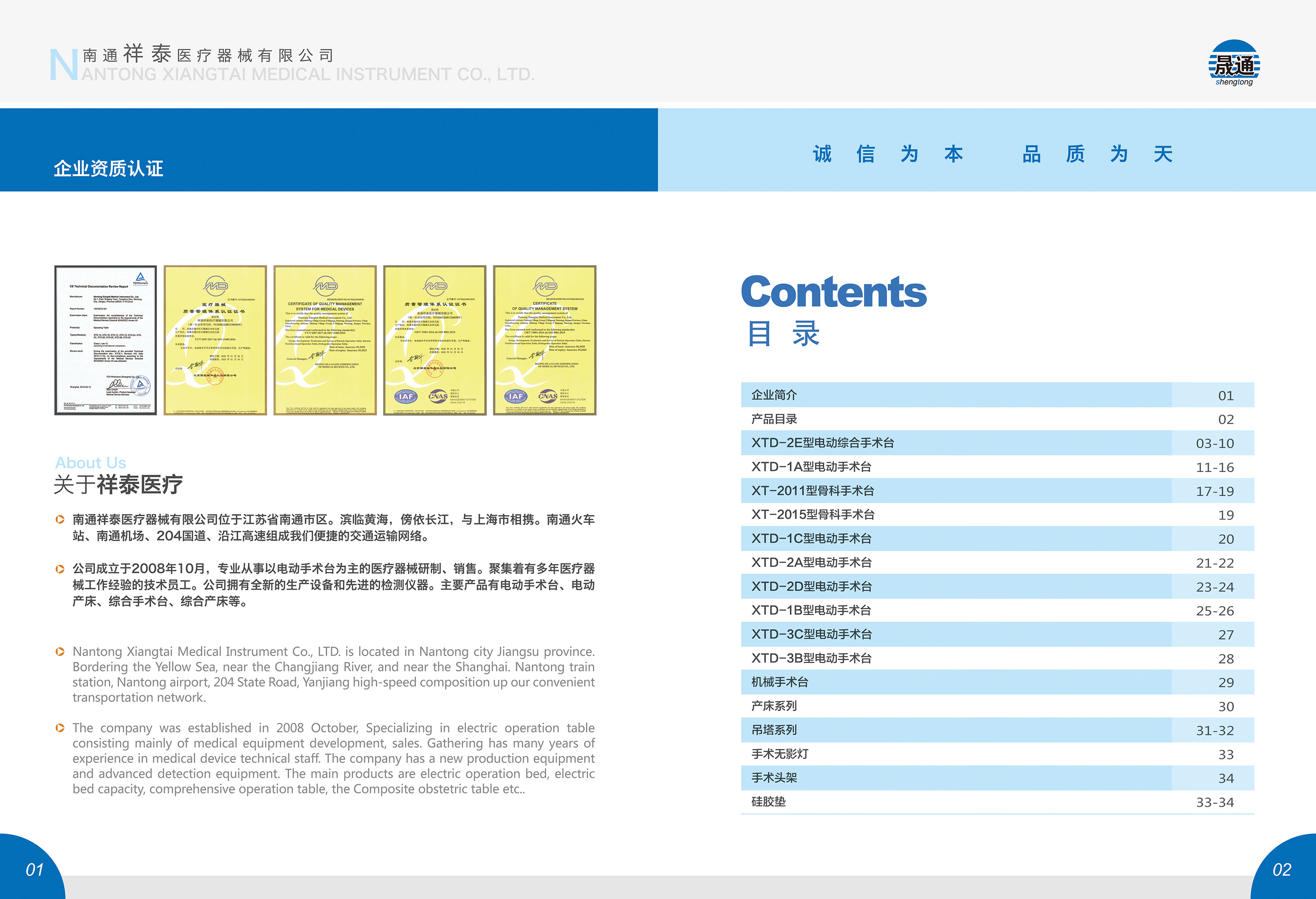Image resolution: width=1316 pixels, height=899 pixels.
Task: Select XTD-2A型电动手术台 contents entry
Action: (997, 562)
